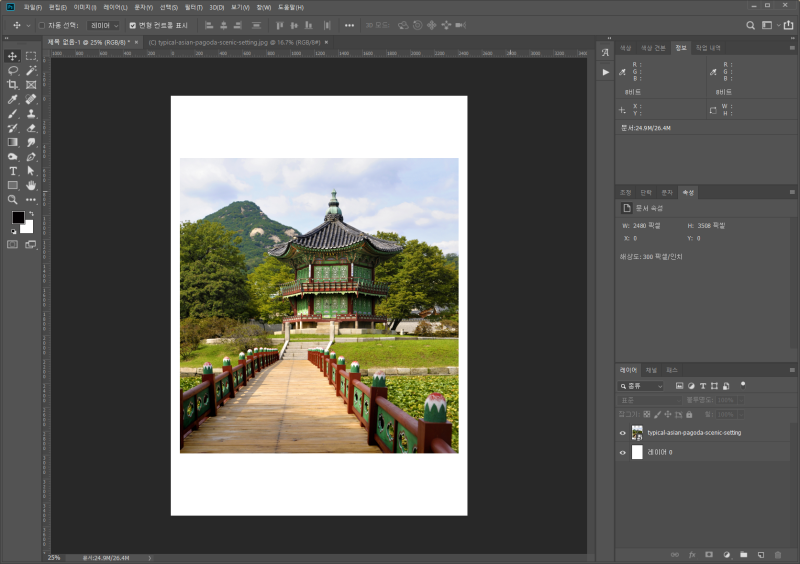Open the 종류 layer filter dropdown
This screenshot has width=800, height=564.
(641, 386)
